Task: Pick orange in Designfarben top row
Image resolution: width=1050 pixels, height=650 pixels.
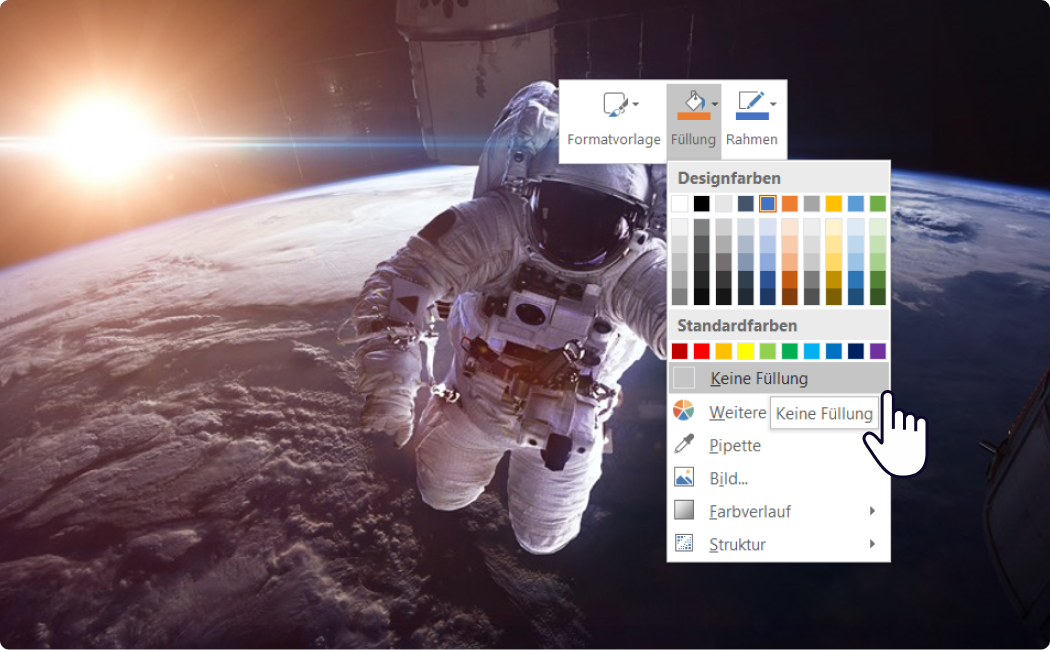Action: coord(790,204)
